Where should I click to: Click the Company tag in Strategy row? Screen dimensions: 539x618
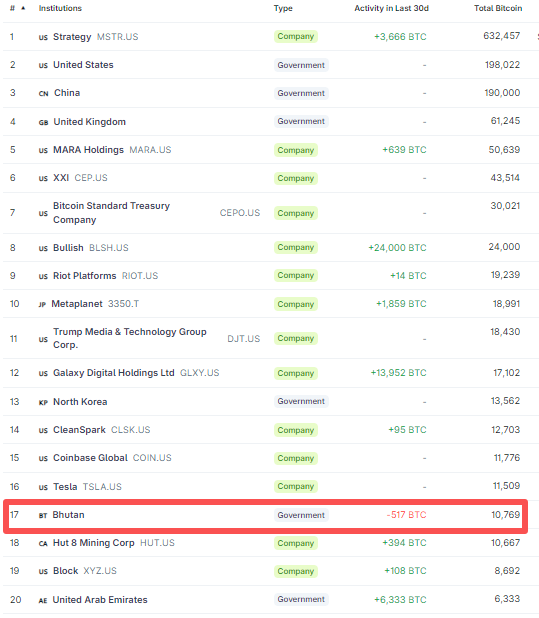[x=296, y=36]
